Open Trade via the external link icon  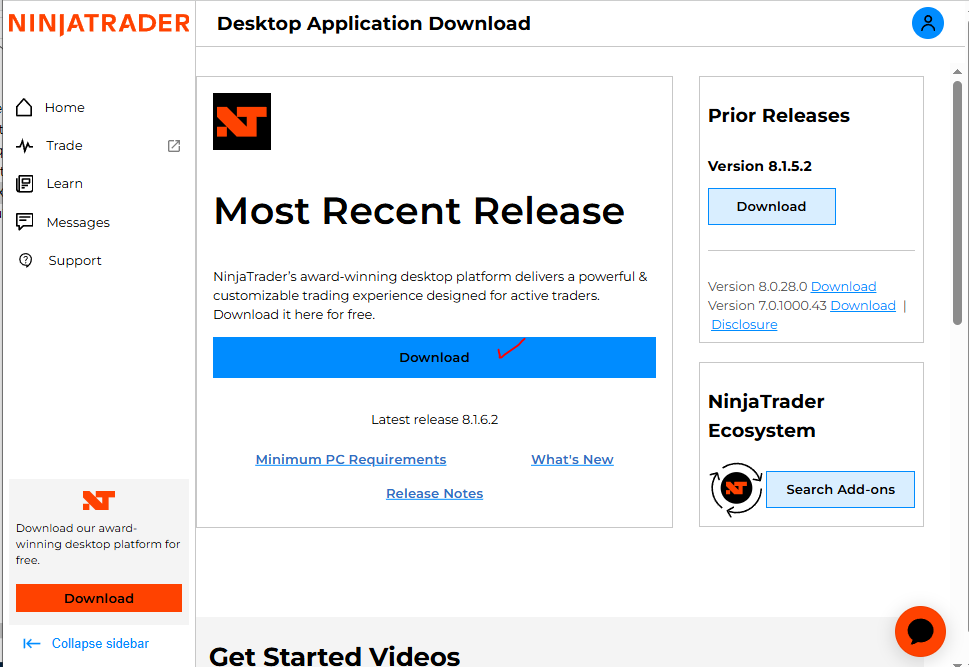coord(174,146)
